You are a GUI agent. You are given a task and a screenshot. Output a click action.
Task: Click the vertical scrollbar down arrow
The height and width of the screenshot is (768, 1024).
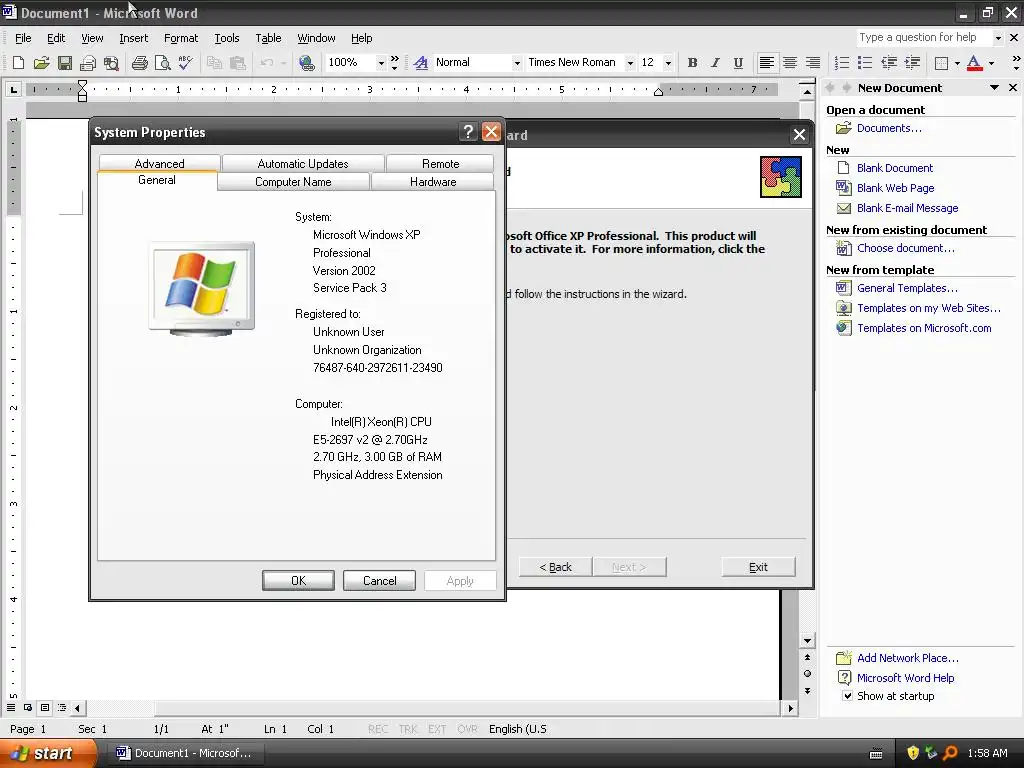tap(807, 641)
